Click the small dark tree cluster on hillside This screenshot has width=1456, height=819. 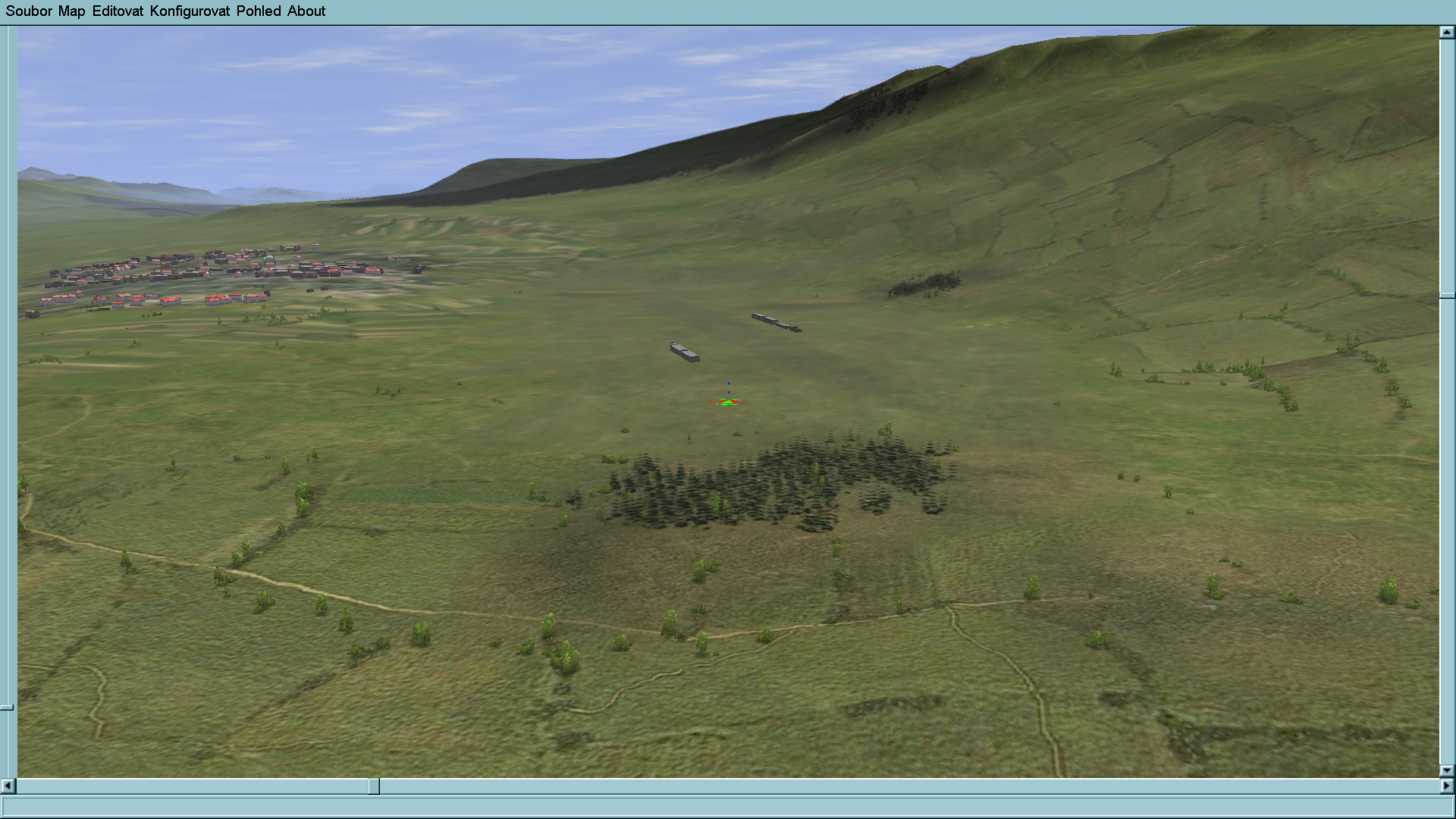(925, 284)
